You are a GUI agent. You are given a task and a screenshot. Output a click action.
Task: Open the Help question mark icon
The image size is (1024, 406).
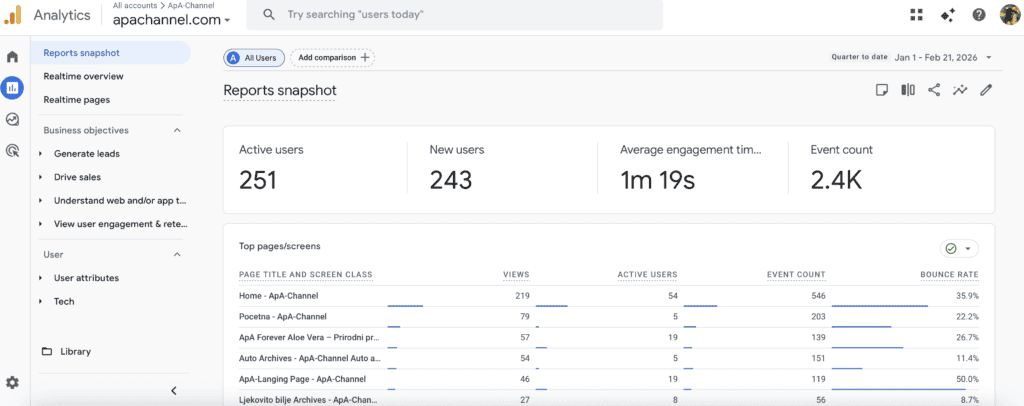tap(978, 15)
